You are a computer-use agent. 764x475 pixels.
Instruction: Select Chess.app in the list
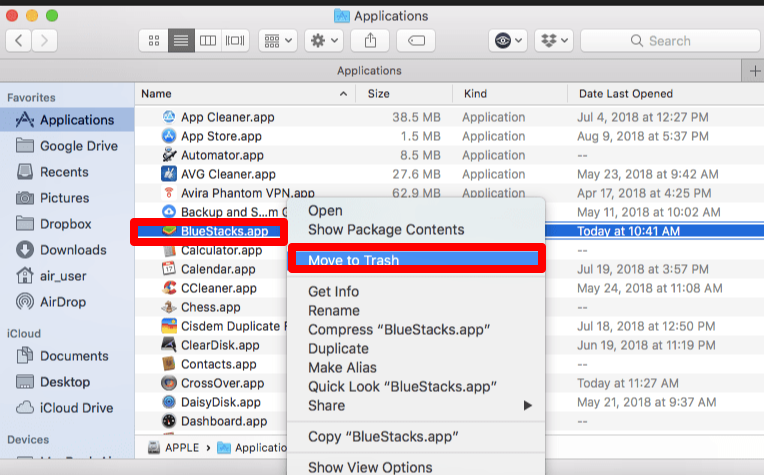pos(211,307)
